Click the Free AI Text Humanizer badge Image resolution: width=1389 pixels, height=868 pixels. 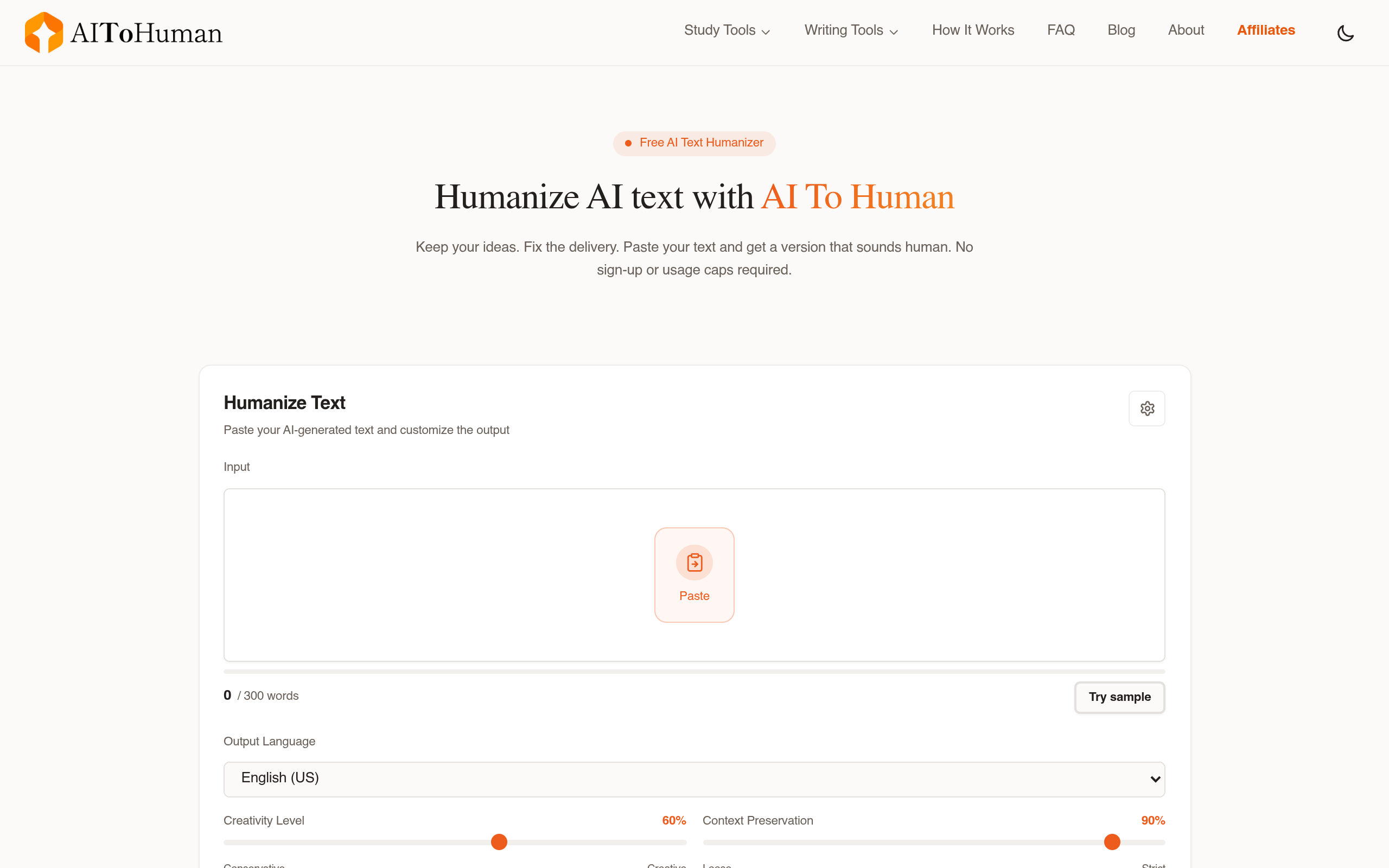[x=694, y=143]
